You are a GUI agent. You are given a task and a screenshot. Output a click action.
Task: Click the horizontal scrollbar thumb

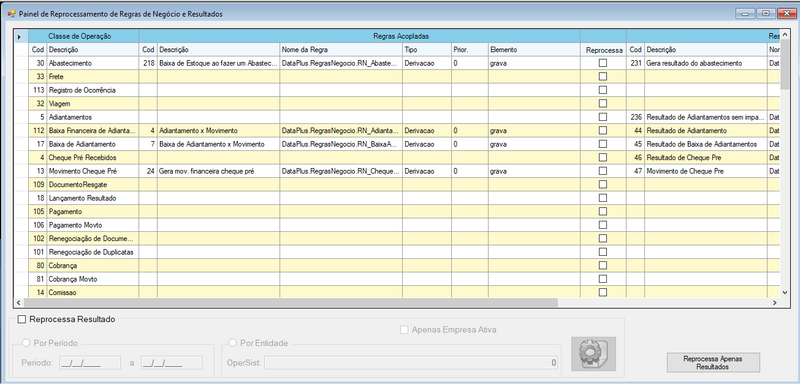coord(291,302)
